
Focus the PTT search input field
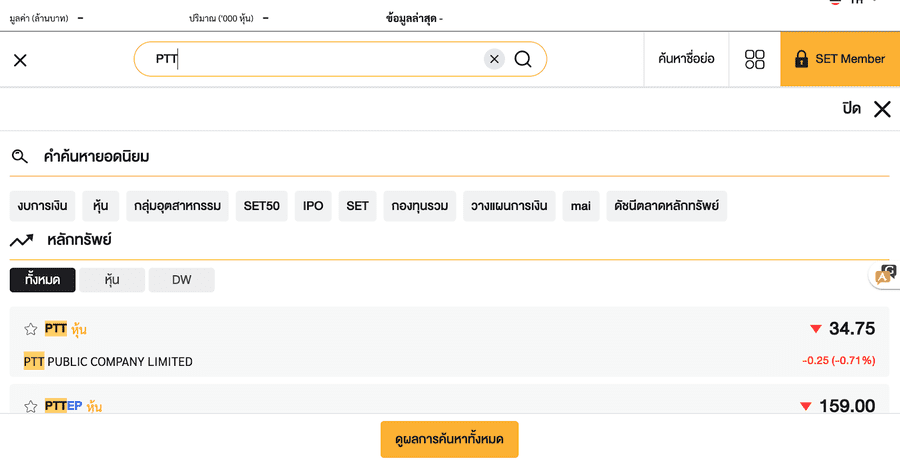tap(320, 59)
